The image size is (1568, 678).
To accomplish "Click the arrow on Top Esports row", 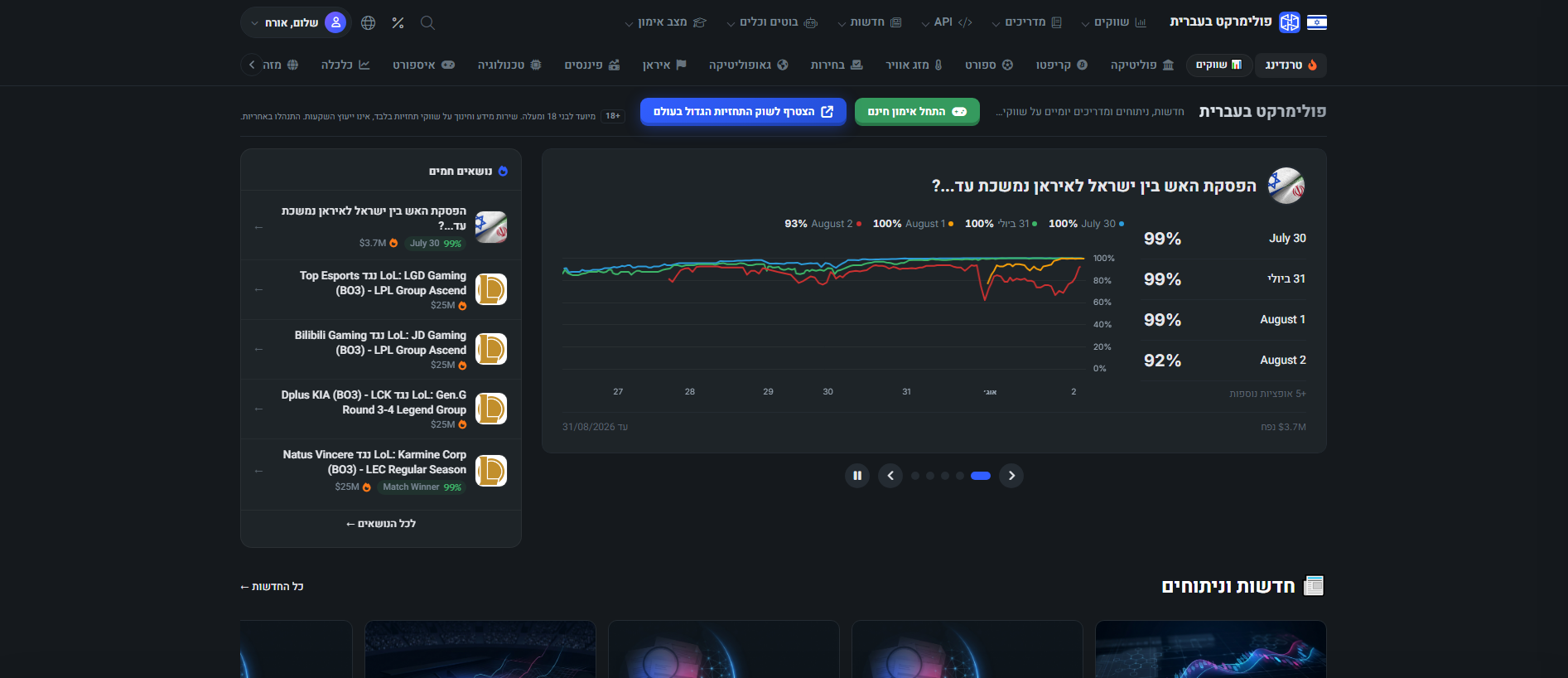I will tap(259, 290).
